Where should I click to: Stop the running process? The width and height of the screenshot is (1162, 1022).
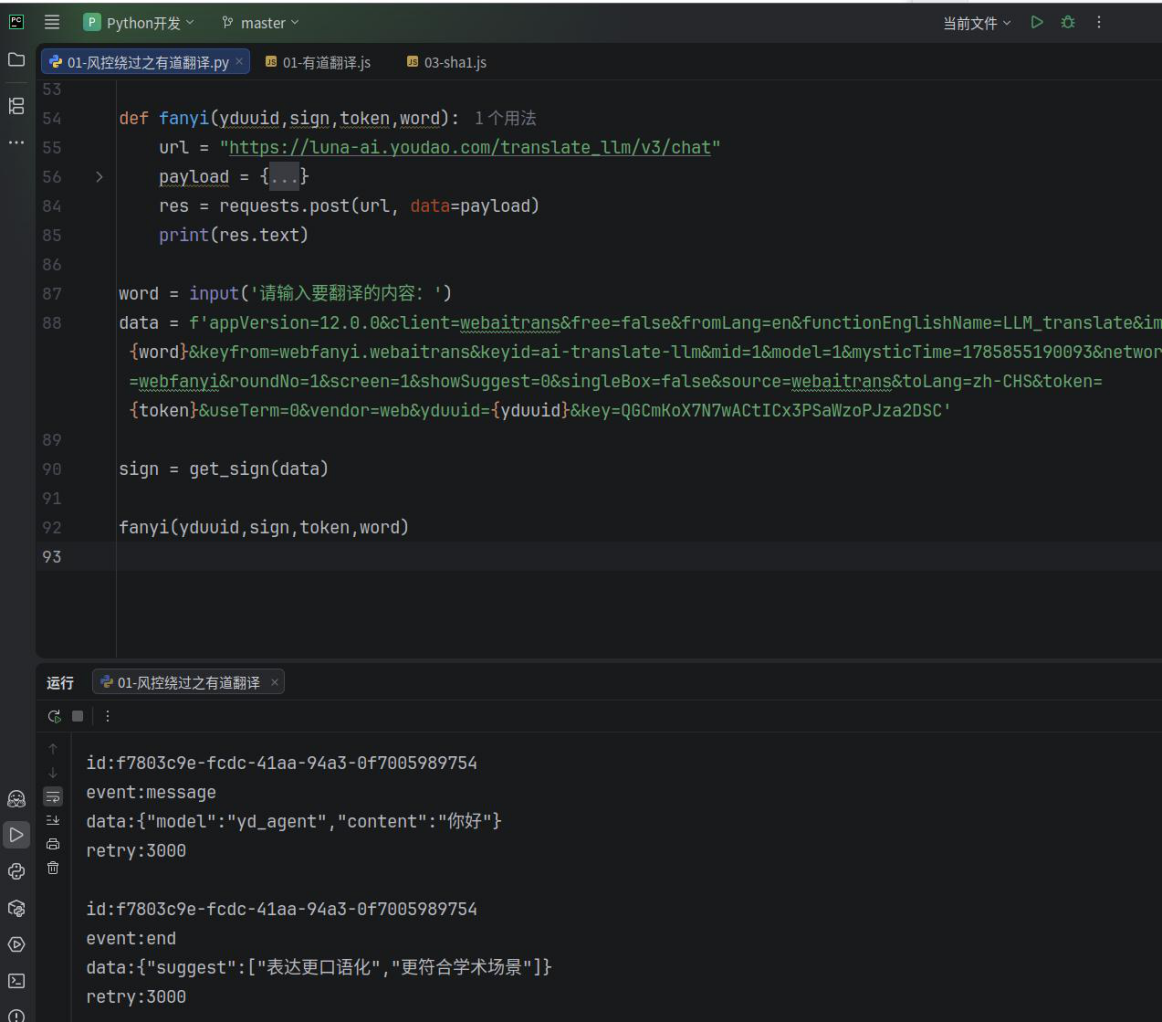(78, 716)
